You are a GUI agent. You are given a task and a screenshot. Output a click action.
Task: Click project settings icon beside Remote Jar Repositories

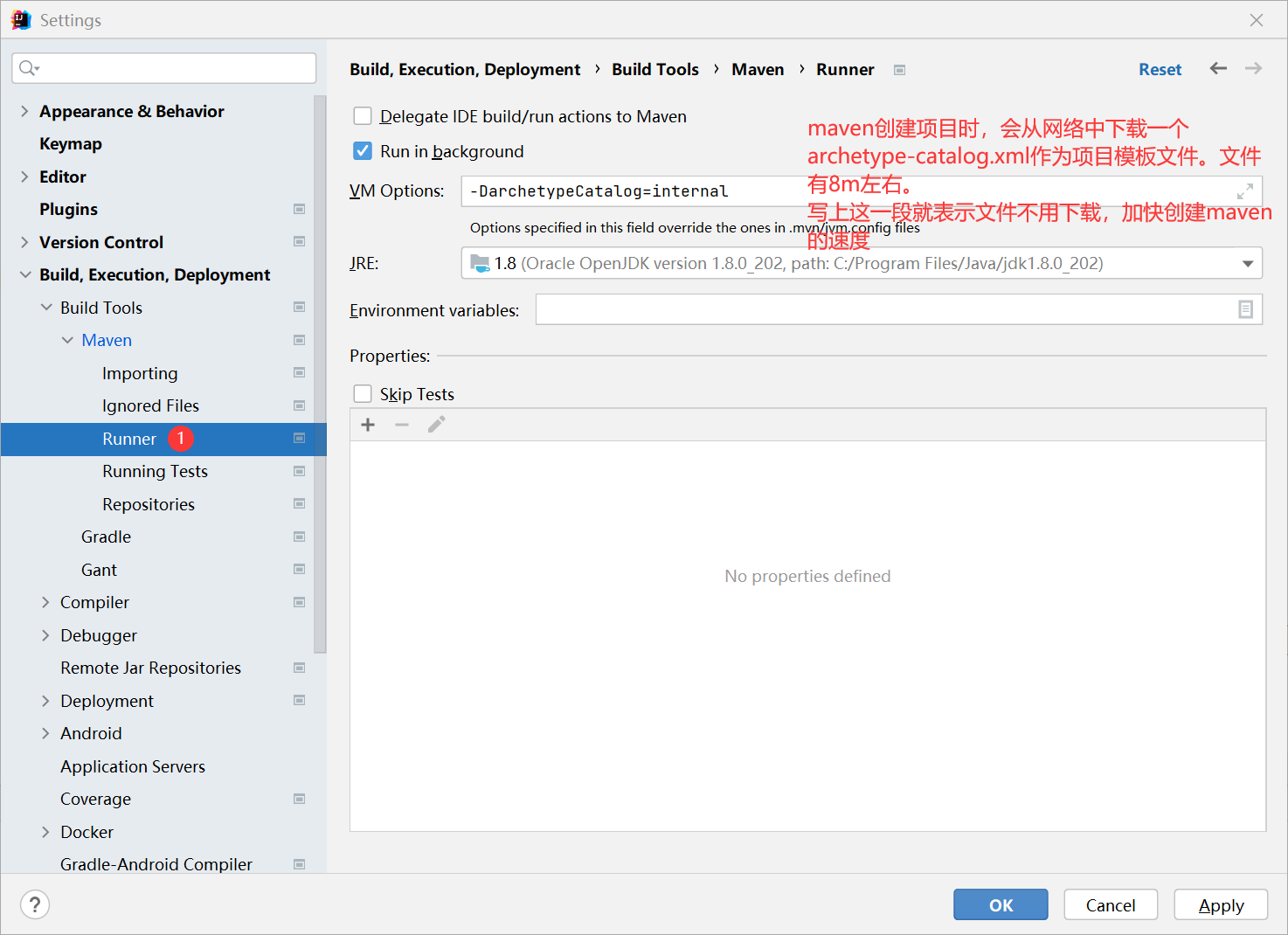[299, 668]
